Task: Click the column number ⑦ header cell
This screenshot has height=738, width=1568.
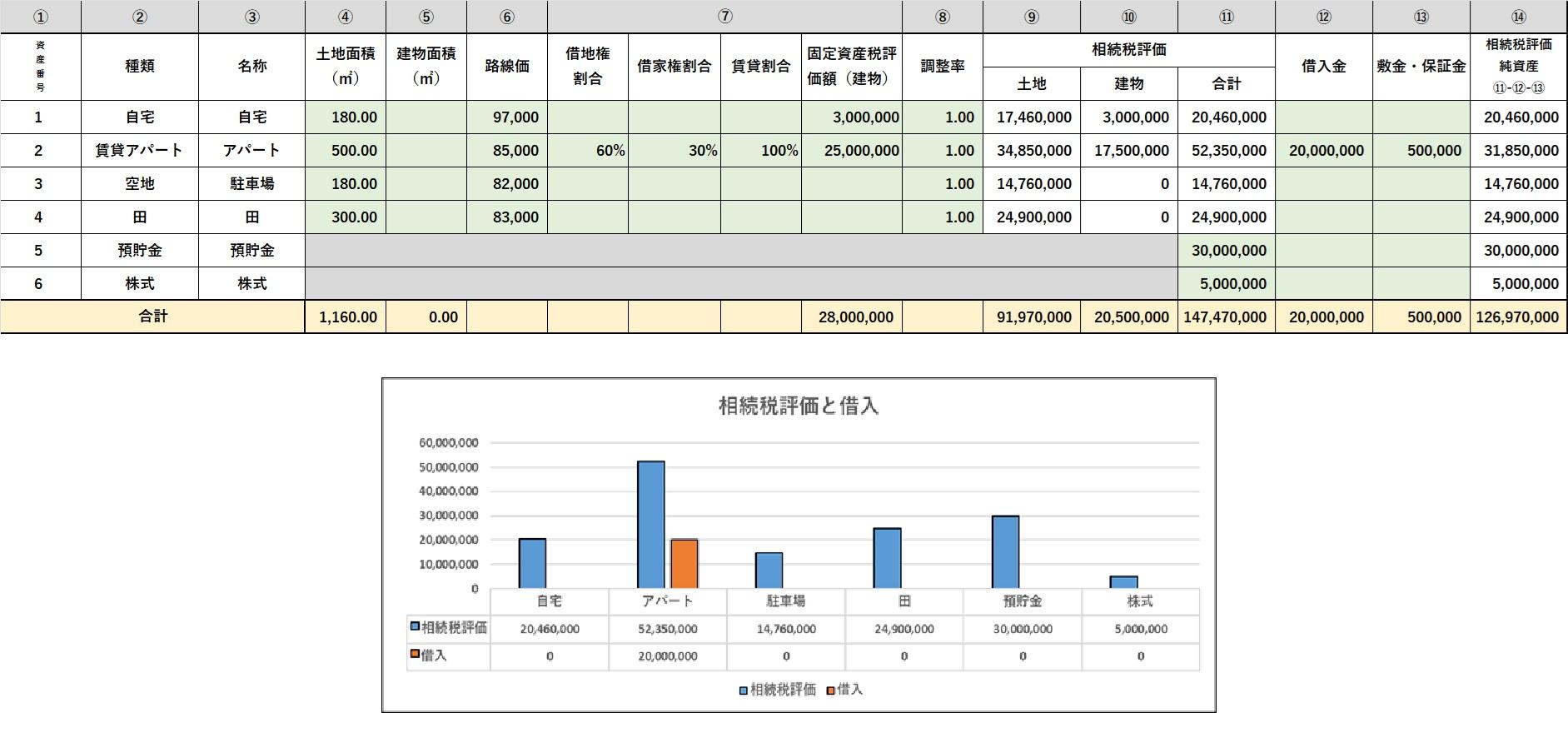Action: pyautogui.click(x=724, y=17)
